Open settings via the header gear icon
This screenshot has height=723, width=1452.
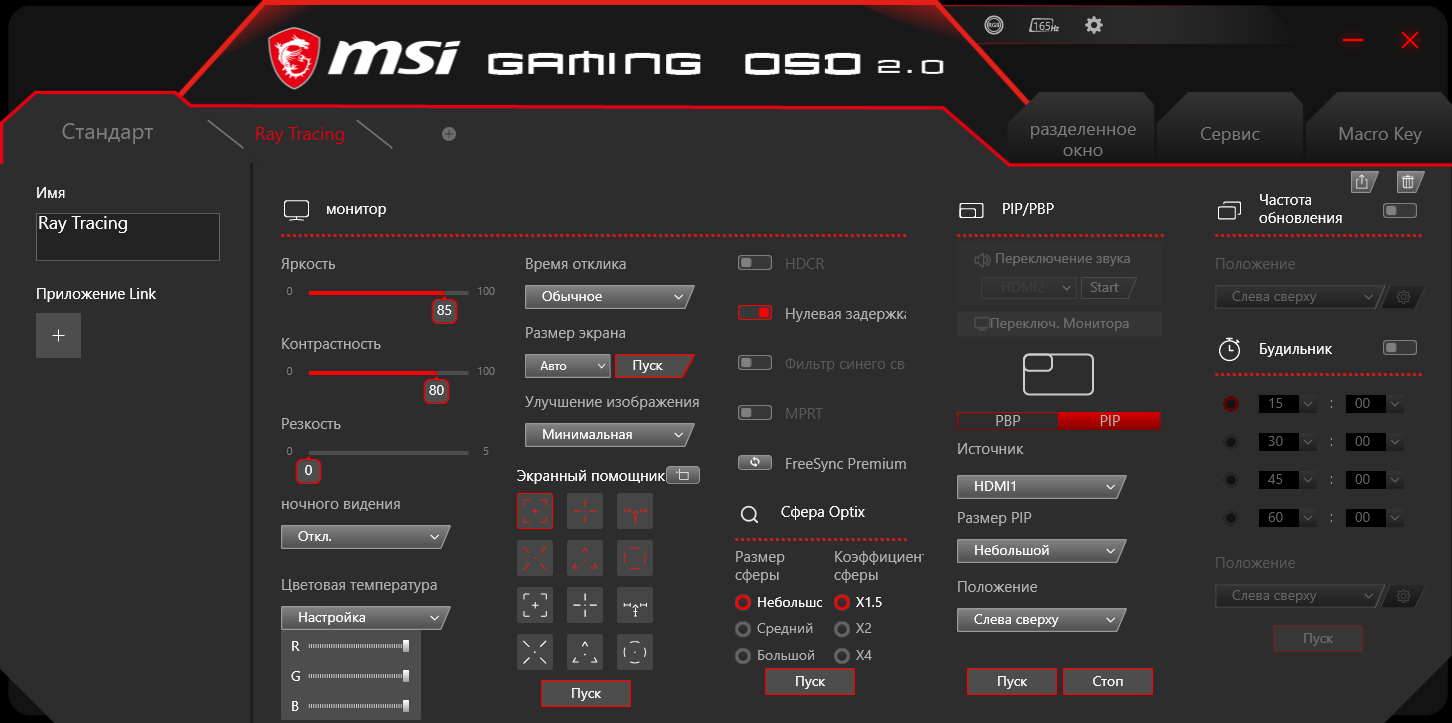pos(1094,25)
